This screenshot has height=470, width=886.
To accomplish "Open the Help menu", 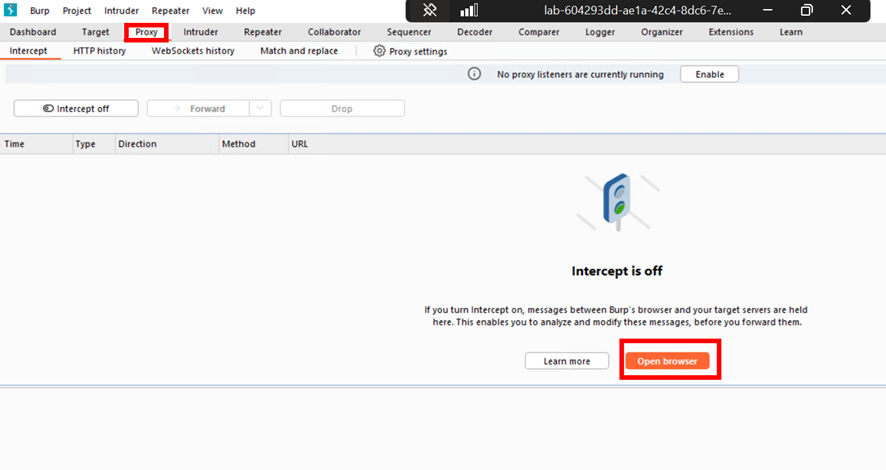I will pos(245,11).
